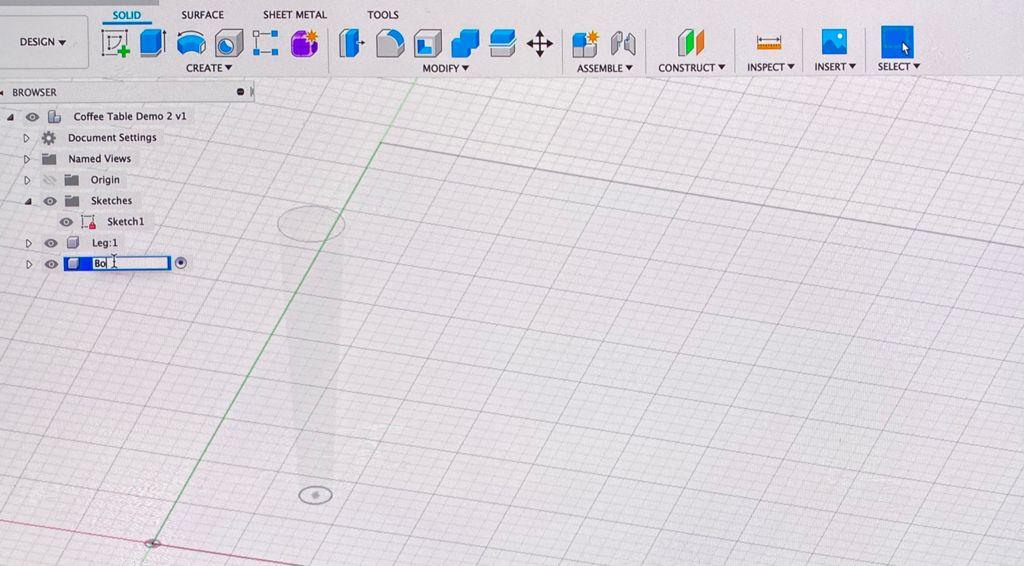Select the Insert image tool

[x=835, y=42]
